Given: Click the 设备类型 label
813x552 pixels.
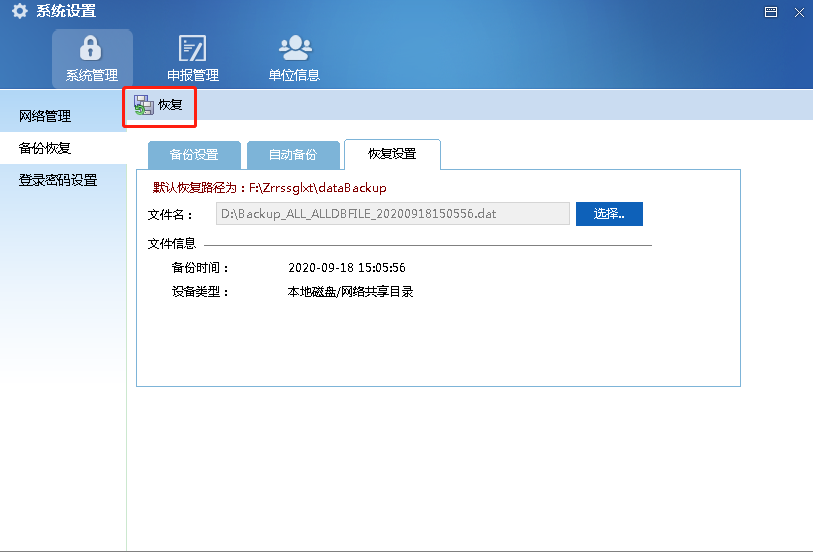Looking at the screenshot, I should click(200, 292).
